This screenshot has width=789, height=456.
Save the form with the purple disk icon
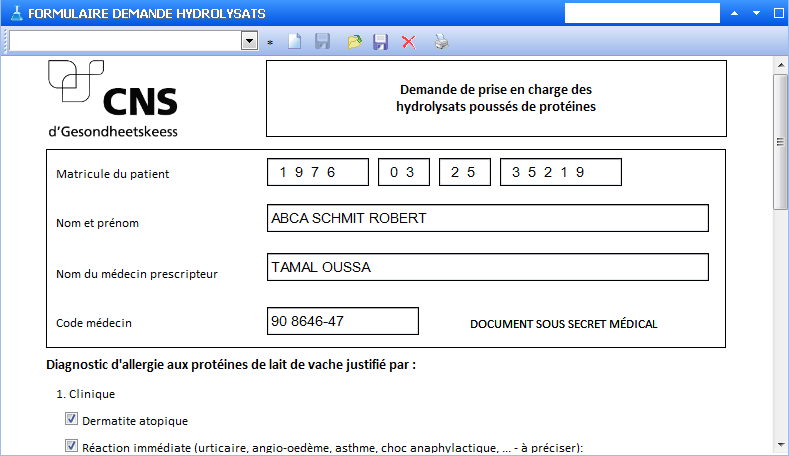click(x=380, y=42)
